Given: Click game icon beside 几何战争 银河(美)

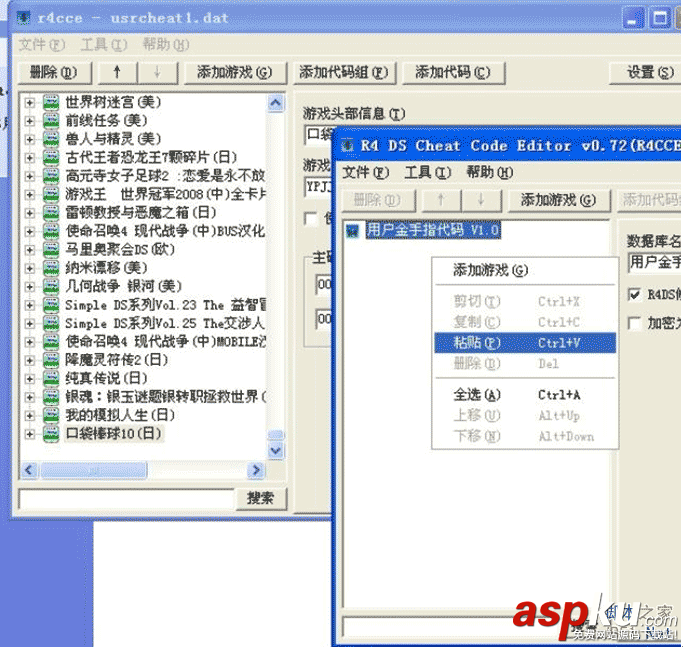Looking at the screenshot, I should point(51,287).
